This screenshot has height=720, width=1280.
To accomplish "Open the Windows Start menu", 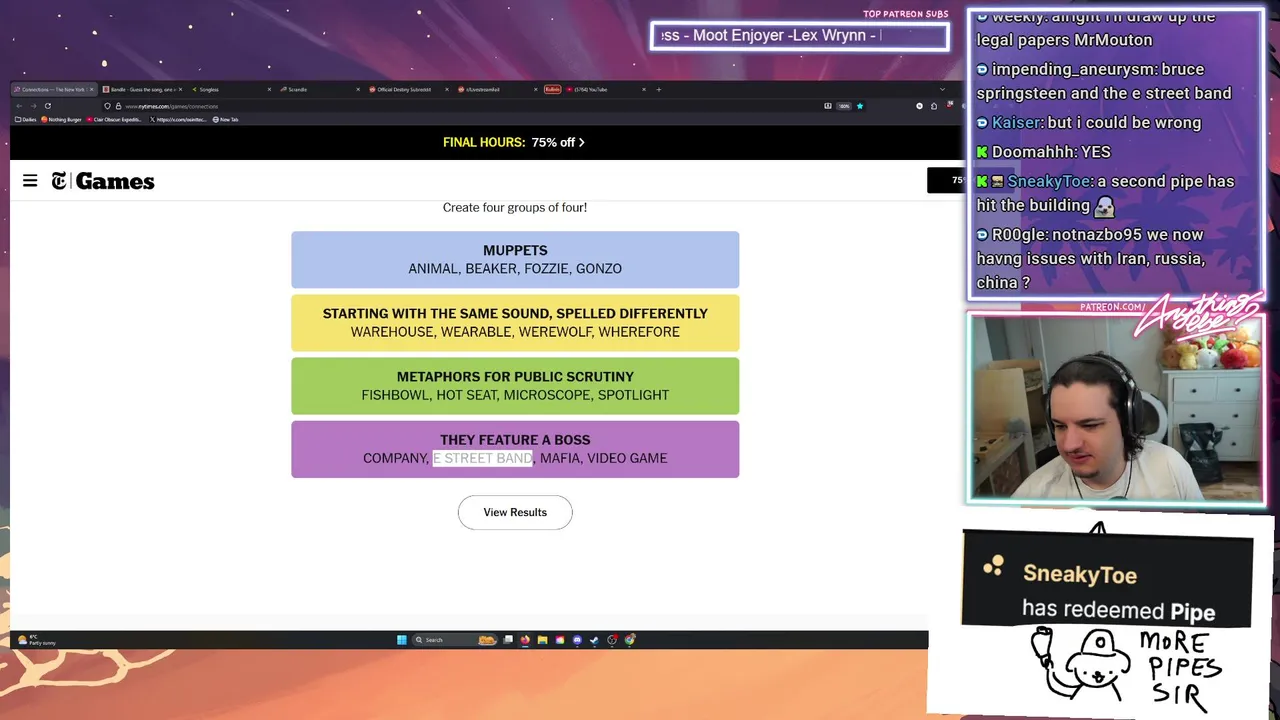I will click(x=402, y=640).
